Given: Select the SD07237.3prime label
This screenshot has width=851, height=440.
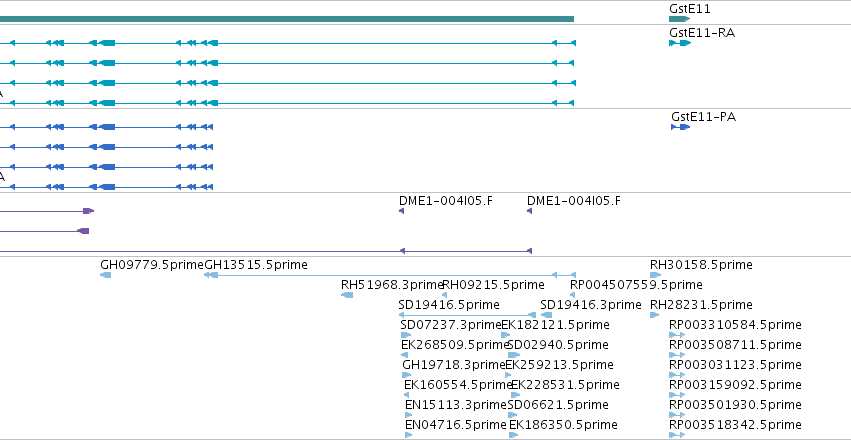Looking at the screenshot, I should click(x=451, y=325).
